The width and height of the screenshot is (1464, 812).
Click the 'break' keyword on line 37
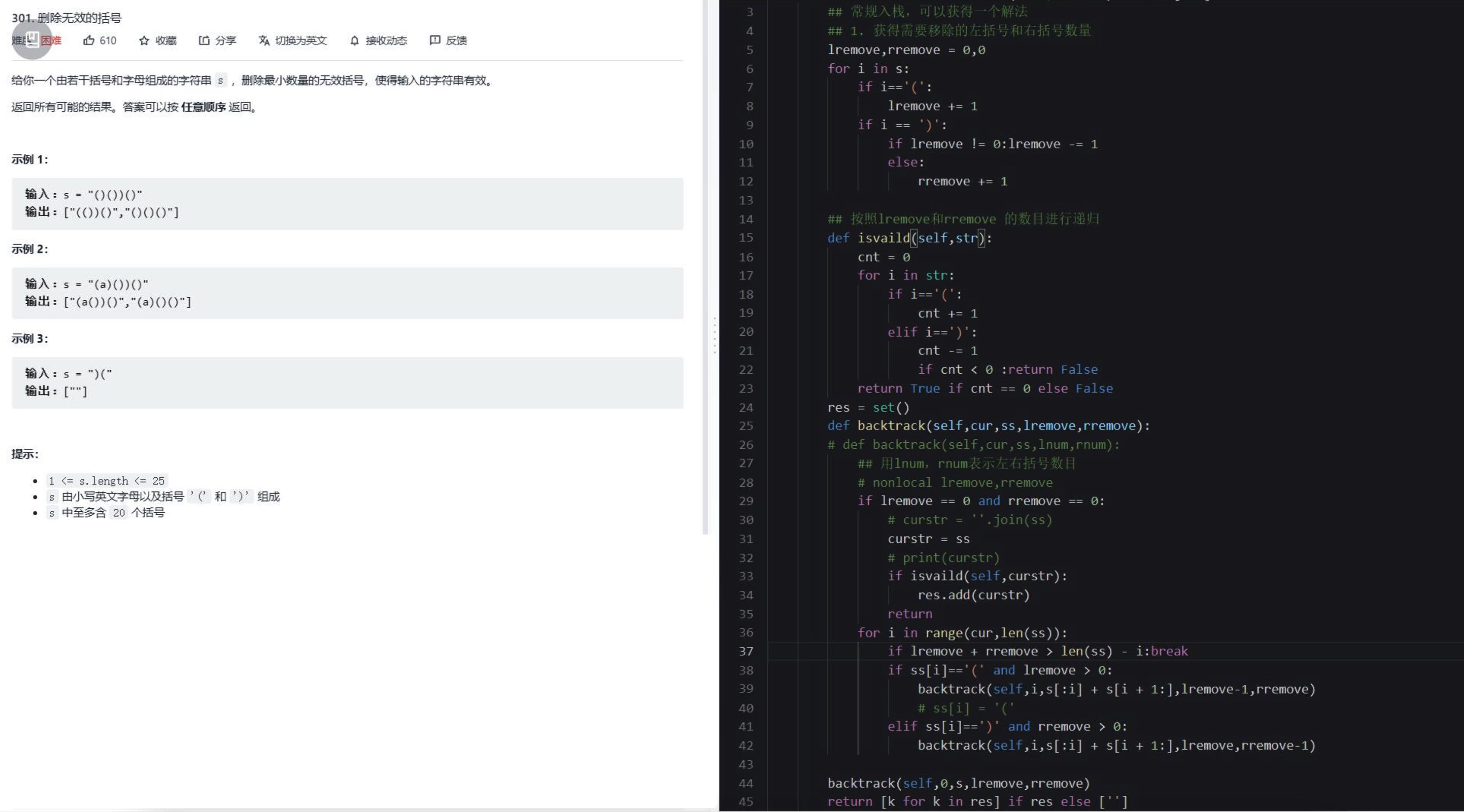point(1169,651)
